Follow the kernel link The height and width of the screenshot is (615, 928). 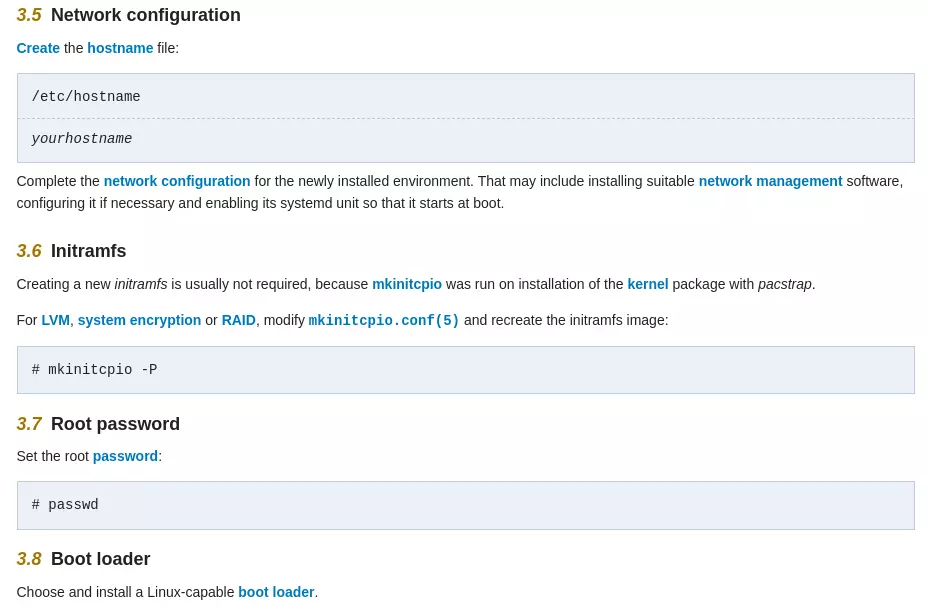click(647, 284)
